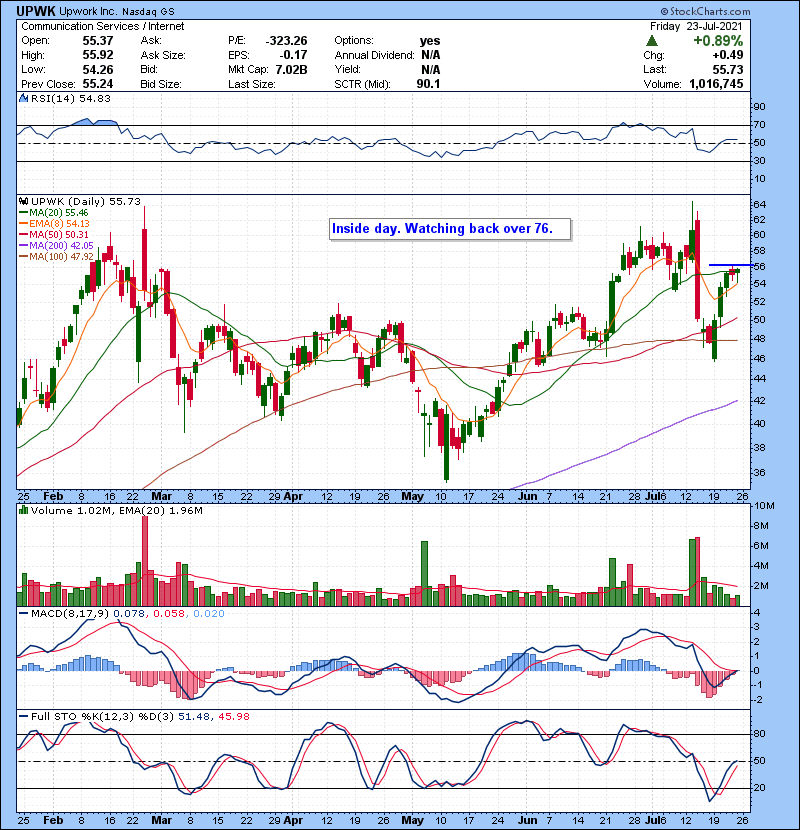
Task: Click the dark blue Full STO legend swatch
Action: [x=23, y=716]
